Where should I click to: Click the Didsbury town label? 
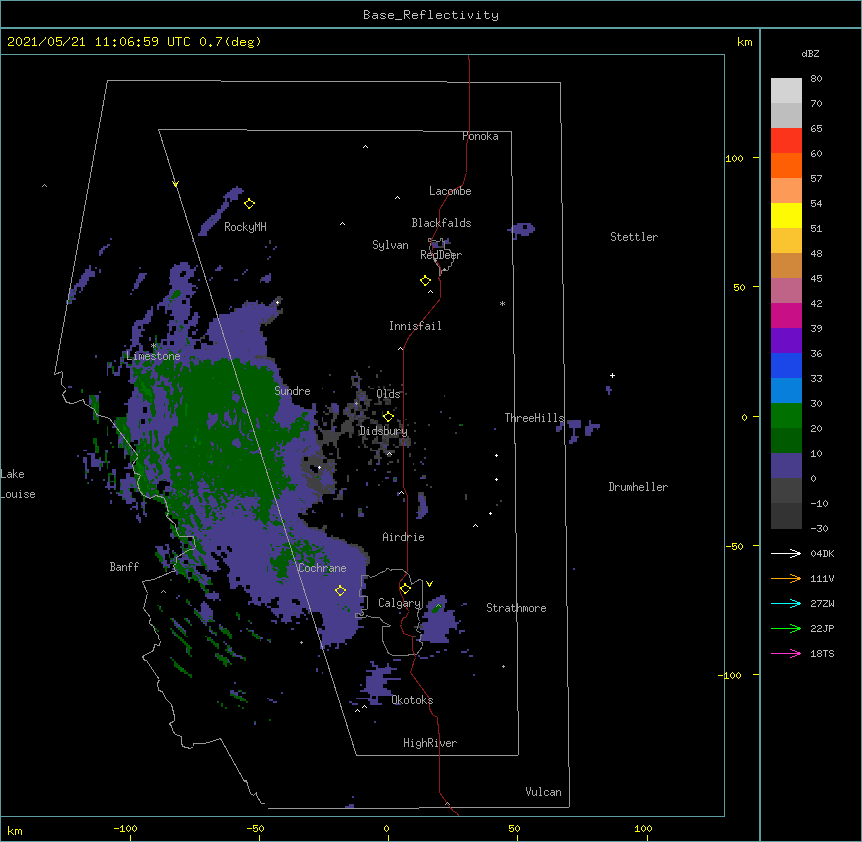pos(384,431)
